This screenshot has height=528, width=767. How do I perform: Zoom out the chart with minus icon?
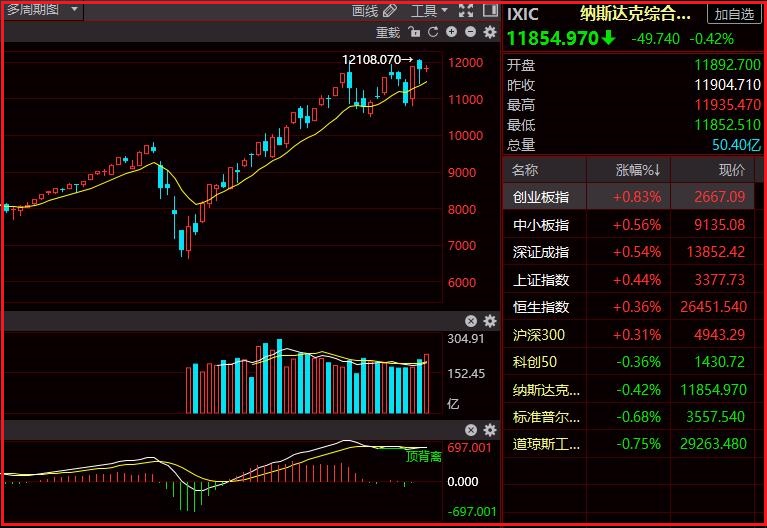coord(471,32)
